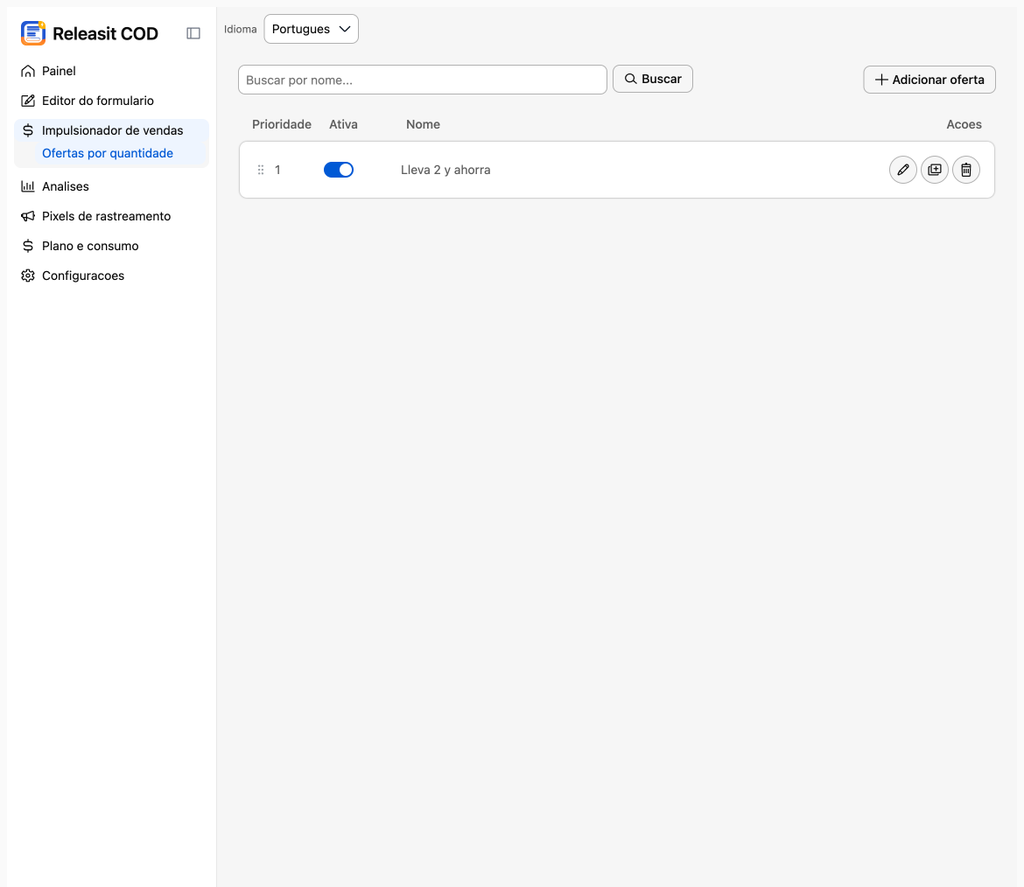Duplicate the Lleva 2 y ahorra offer
This screenshot has height=887, width=1024.
point(935,170)
